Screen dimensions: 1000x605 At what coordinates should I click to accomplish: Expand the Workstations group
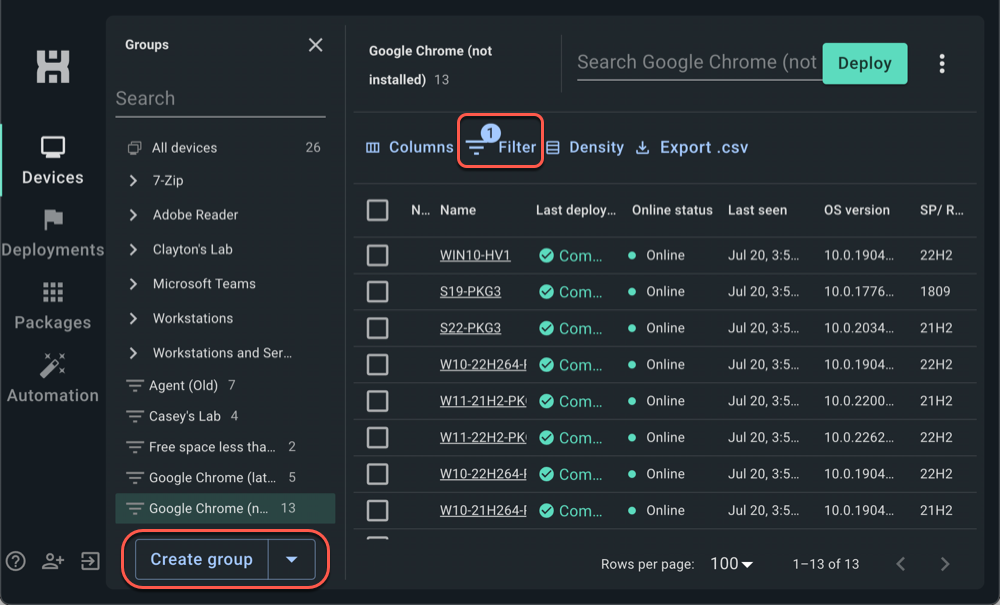tap(133, 318)
